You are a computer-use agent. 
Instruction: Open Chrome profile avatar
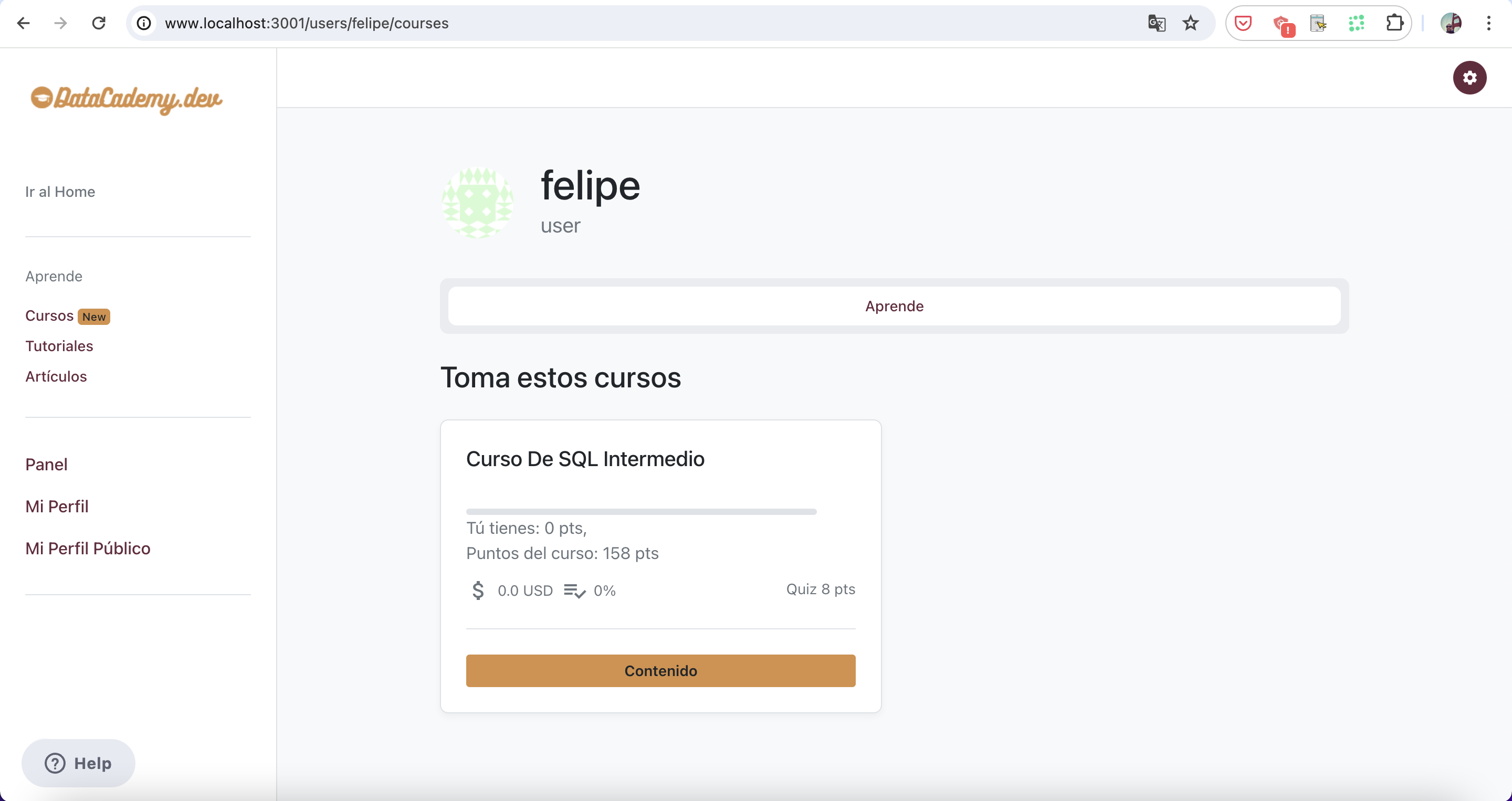click(1451, 23)
